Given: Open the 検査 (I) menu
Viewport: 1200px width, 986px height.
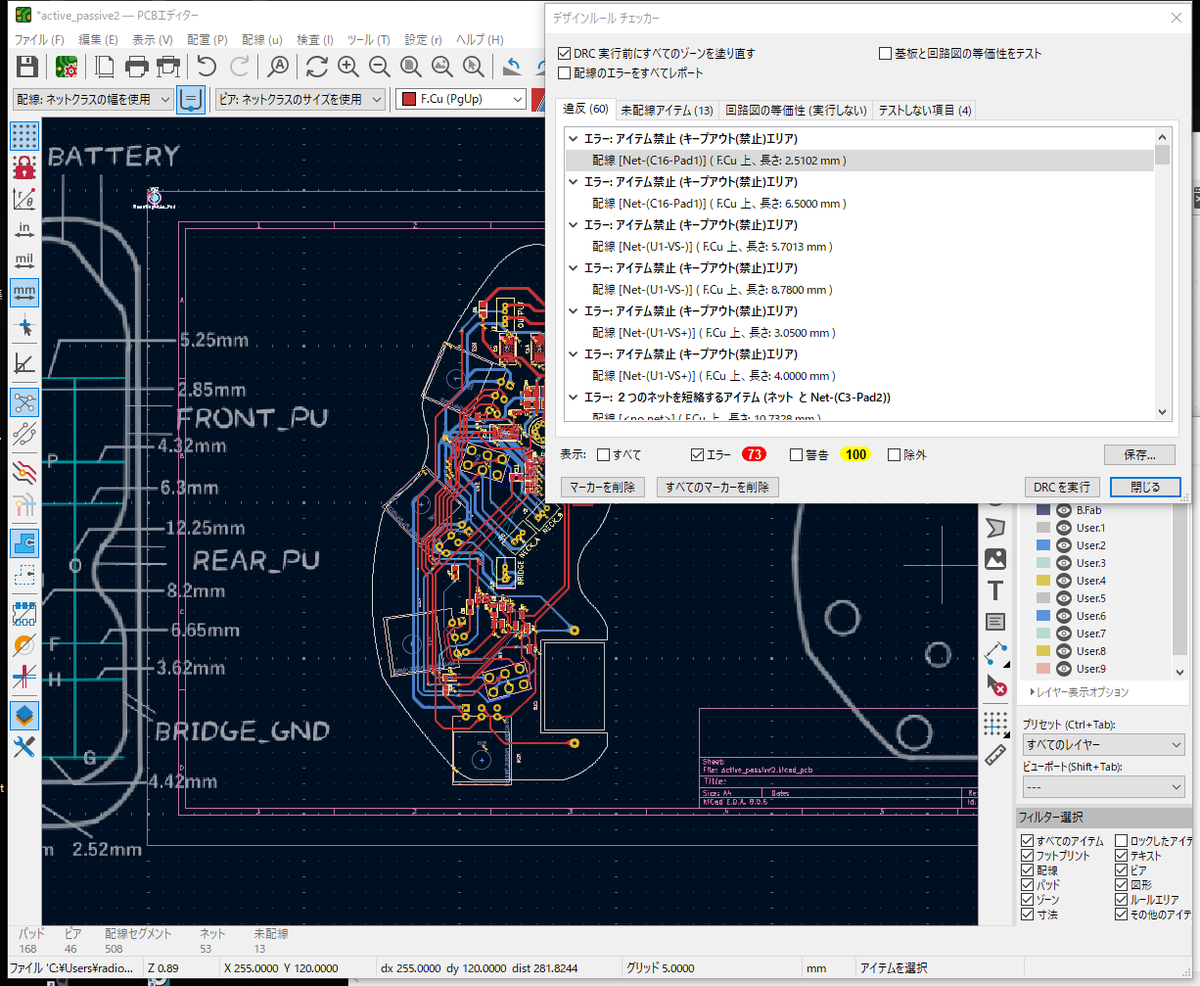Looking at the screenshot, I should coord(314,39).
